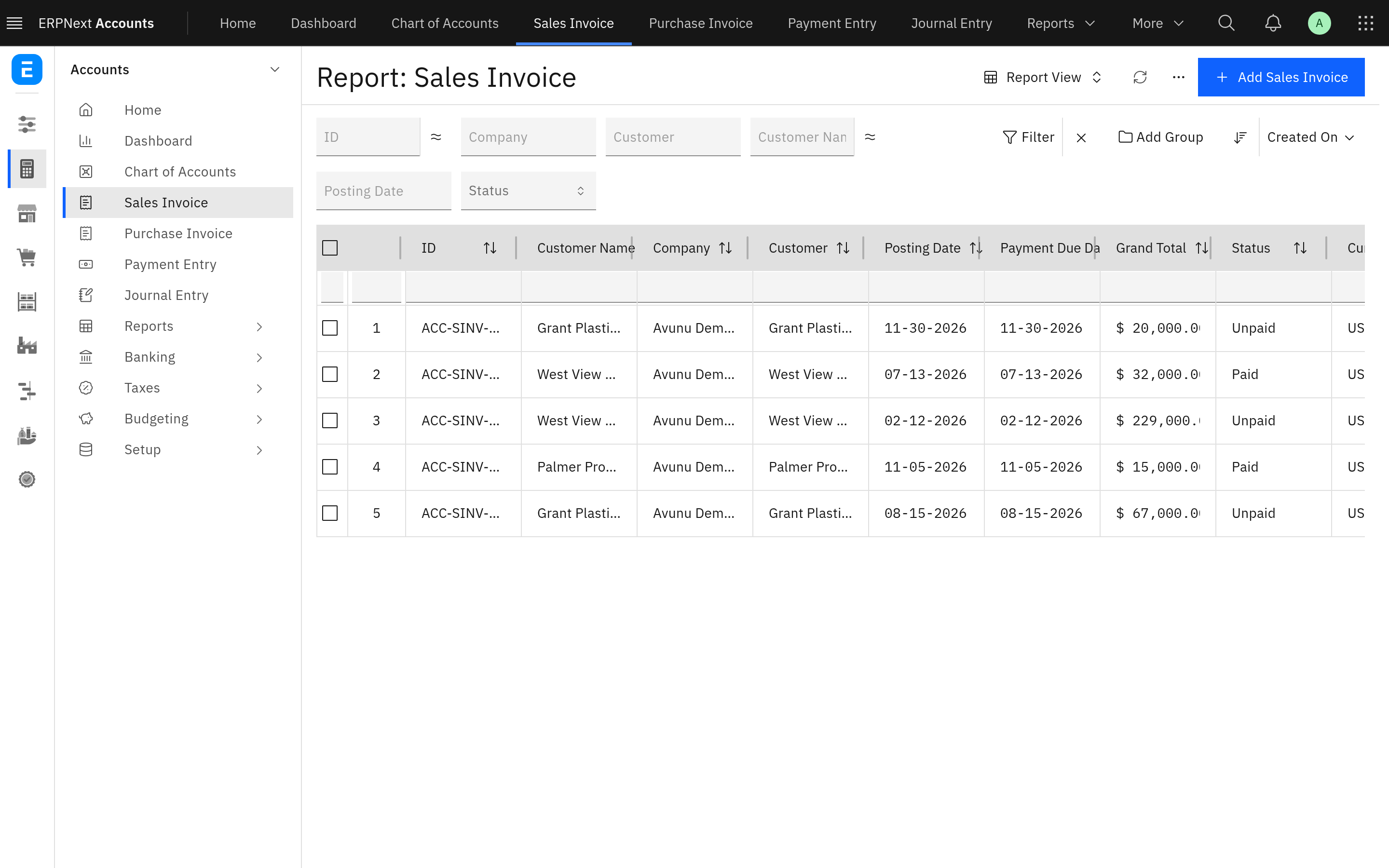Focus the Company filter field
1389x868 pixels.
(528, 136)
